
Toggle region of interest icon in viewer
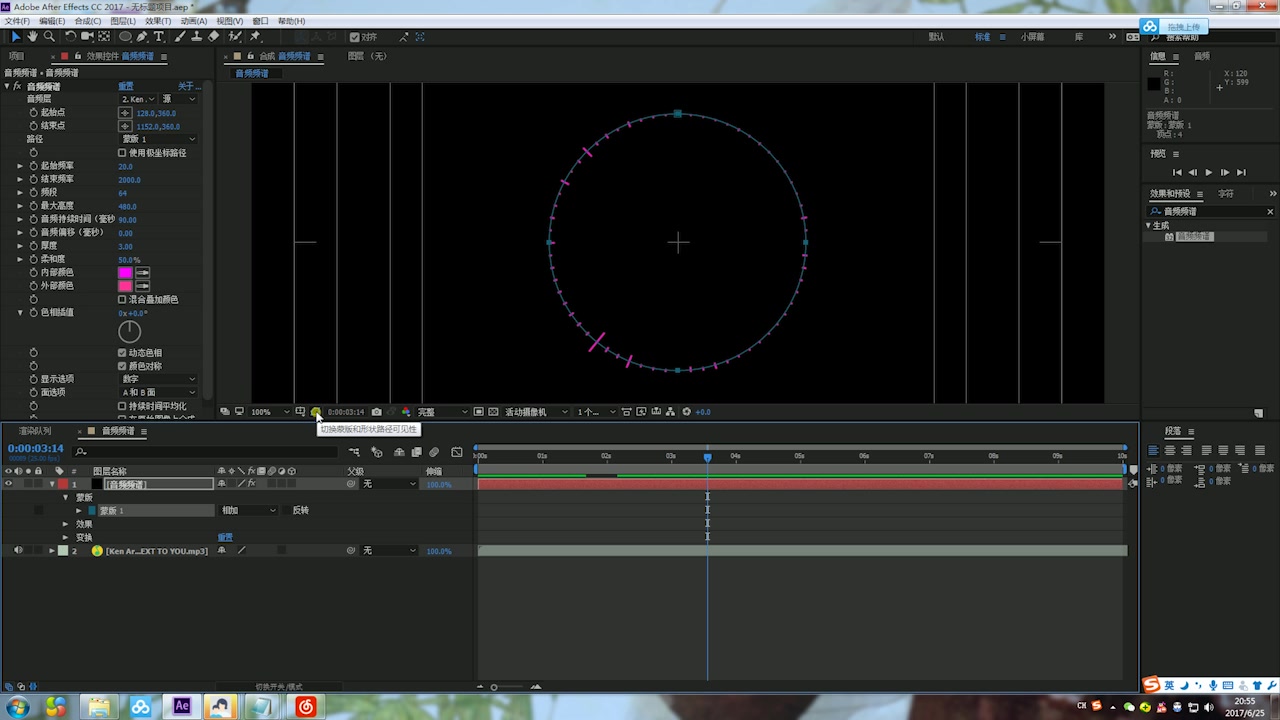coord(479,412)
